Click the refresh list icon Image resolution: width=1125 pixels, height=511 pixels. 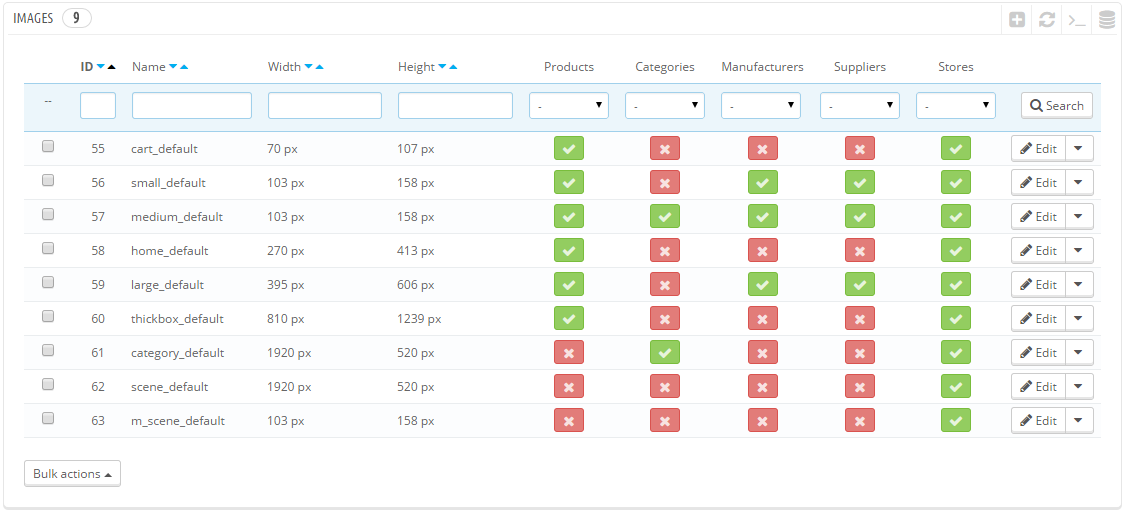(x=1047, y=20)
